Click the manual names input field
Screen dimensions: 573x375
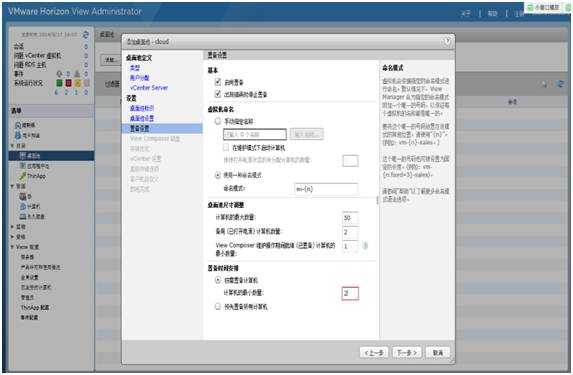tap(255, 135)
